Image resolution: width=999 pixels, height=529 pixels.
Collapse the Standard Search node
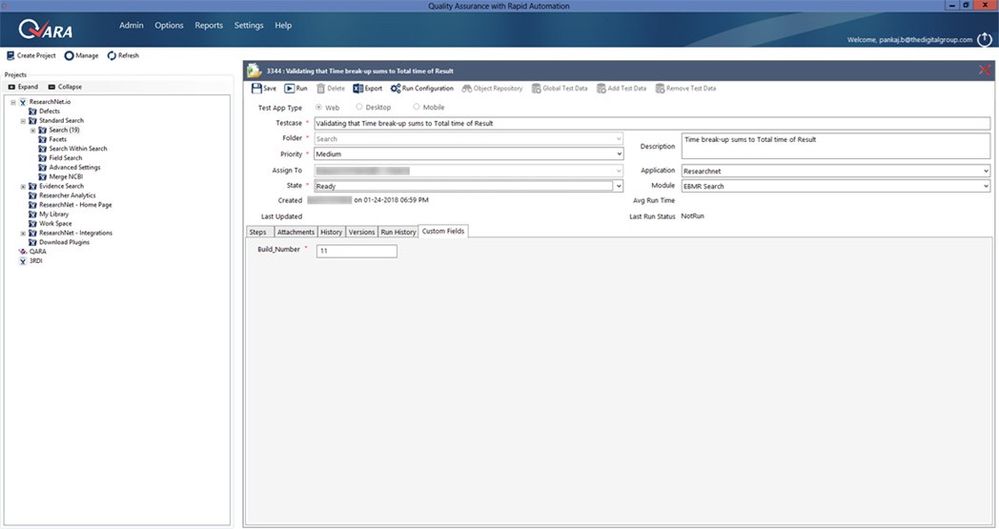coord(23,121)
